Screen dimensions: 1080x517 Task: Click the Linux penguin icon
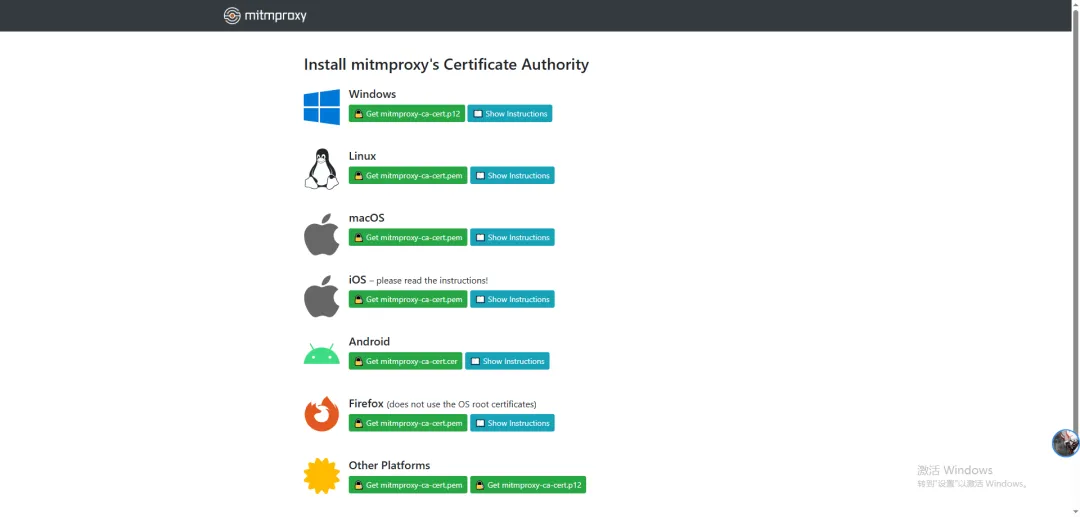322,169
